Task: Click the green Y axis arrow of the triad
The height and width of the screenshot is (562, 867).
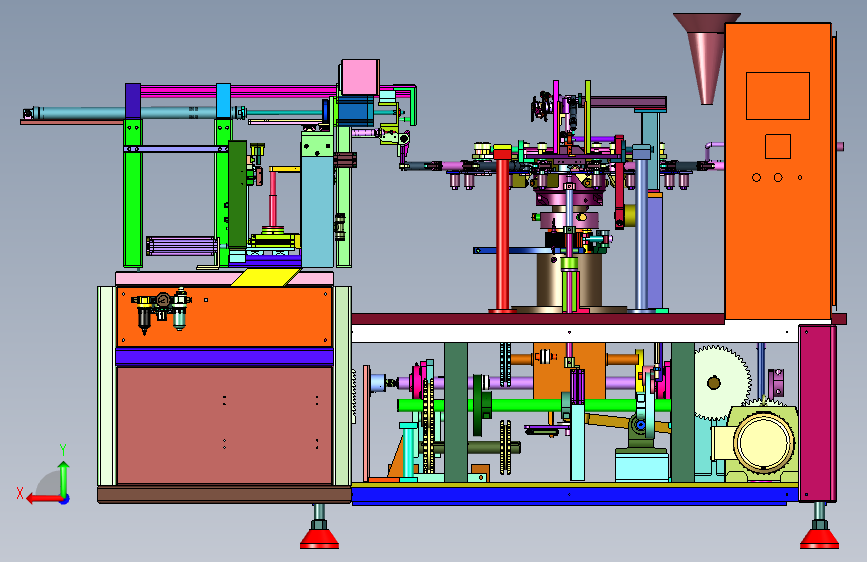Action: coord(64,478)
